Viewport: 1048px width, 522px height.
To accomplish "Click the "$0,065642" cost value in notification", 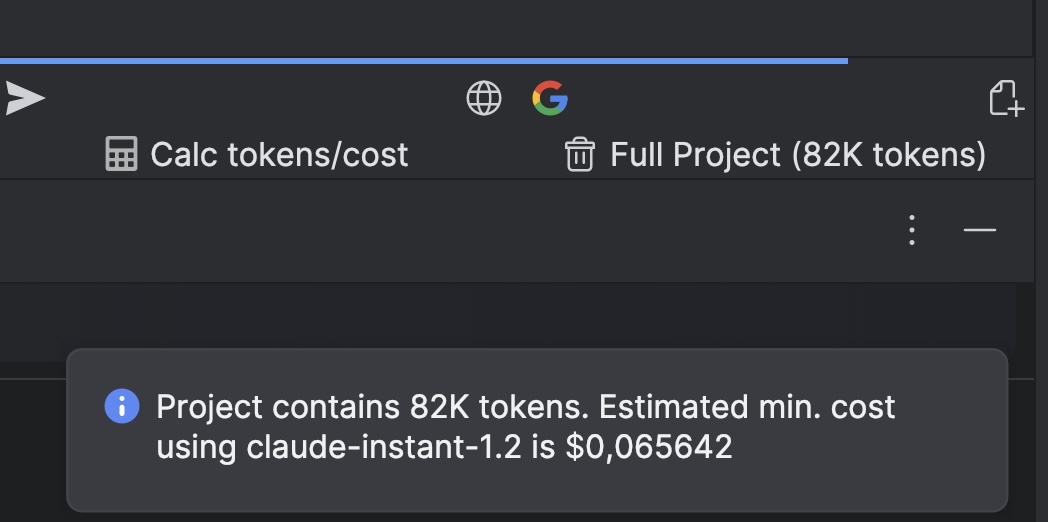I will point(649,447).
